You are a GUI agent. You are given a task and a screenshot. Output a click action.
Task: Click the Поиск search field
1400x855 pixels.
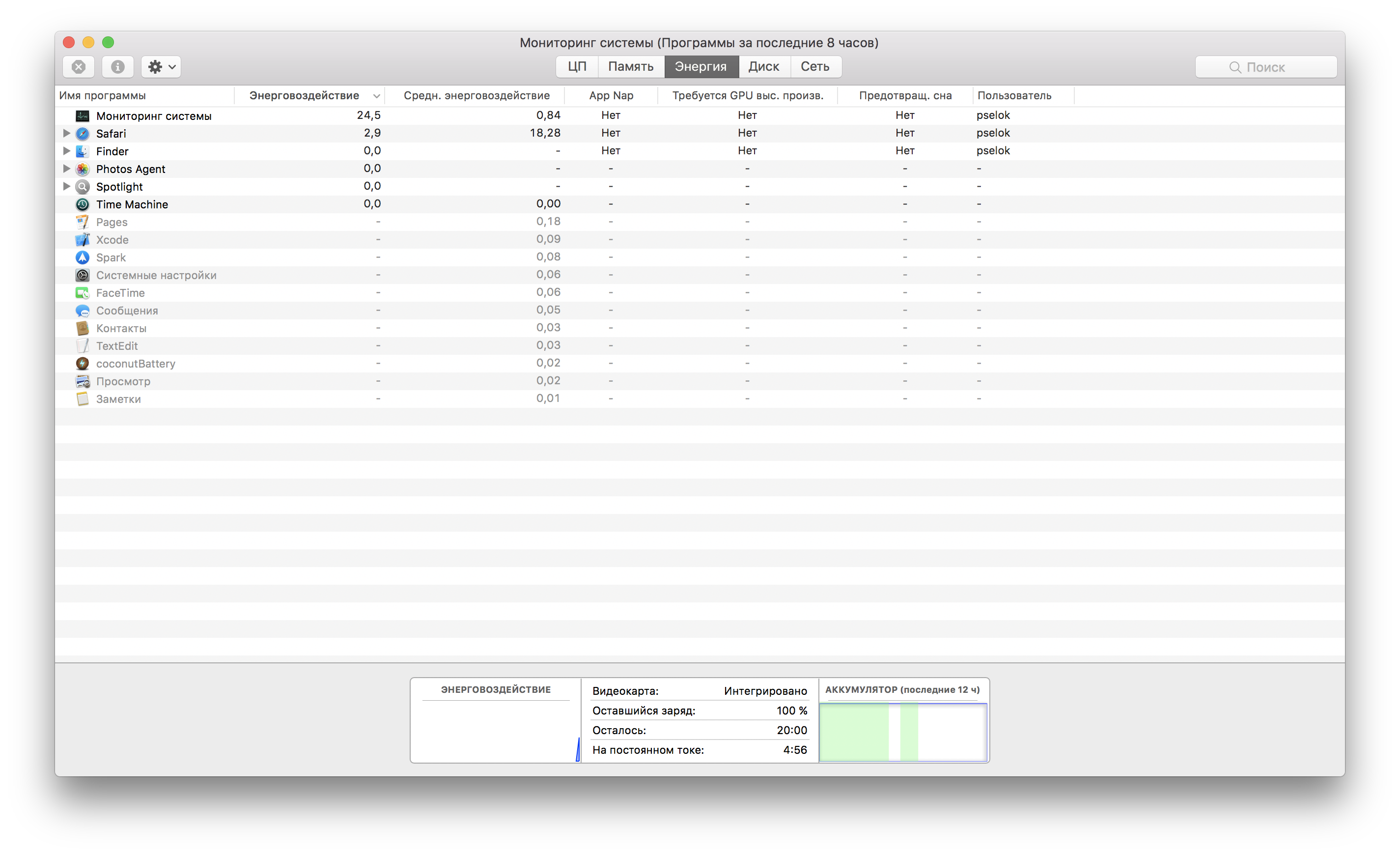(1266, 67)
